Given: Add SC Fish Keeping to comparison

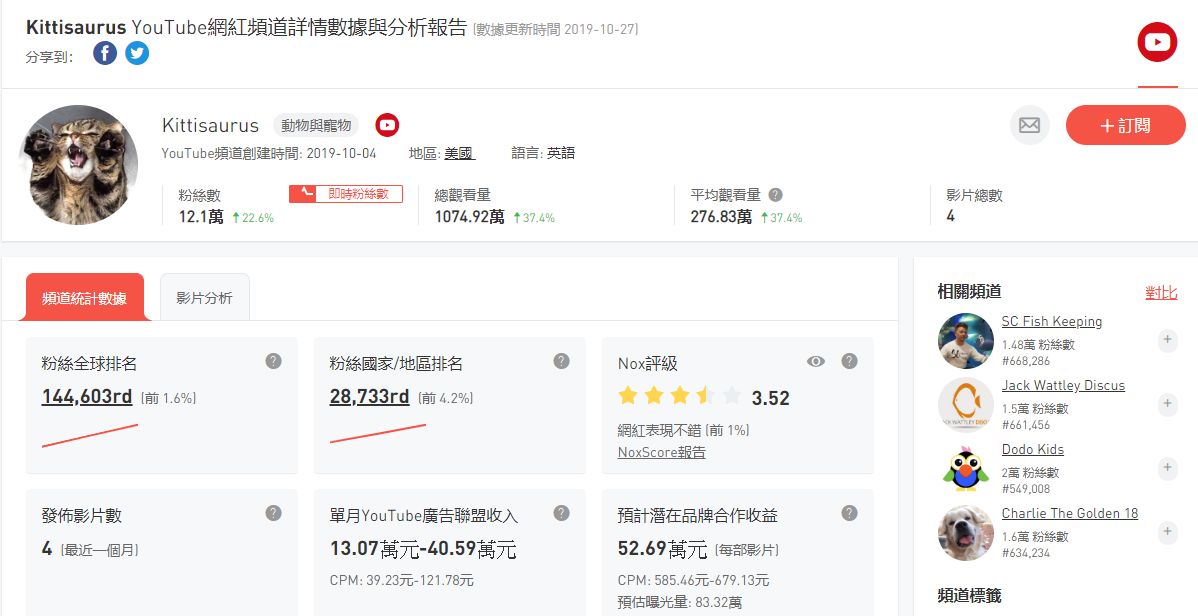Looking at the screenshot, I should pyautogui.click(x=1166, y=340).
